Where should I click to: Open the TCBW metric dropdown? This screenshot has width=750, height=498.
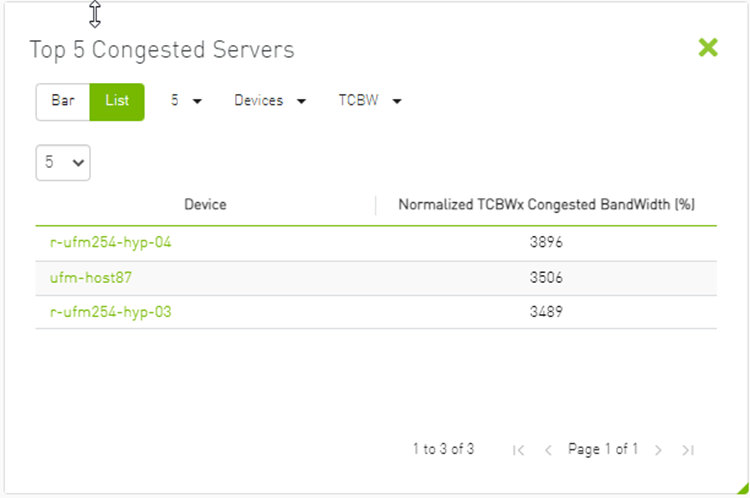370,101
